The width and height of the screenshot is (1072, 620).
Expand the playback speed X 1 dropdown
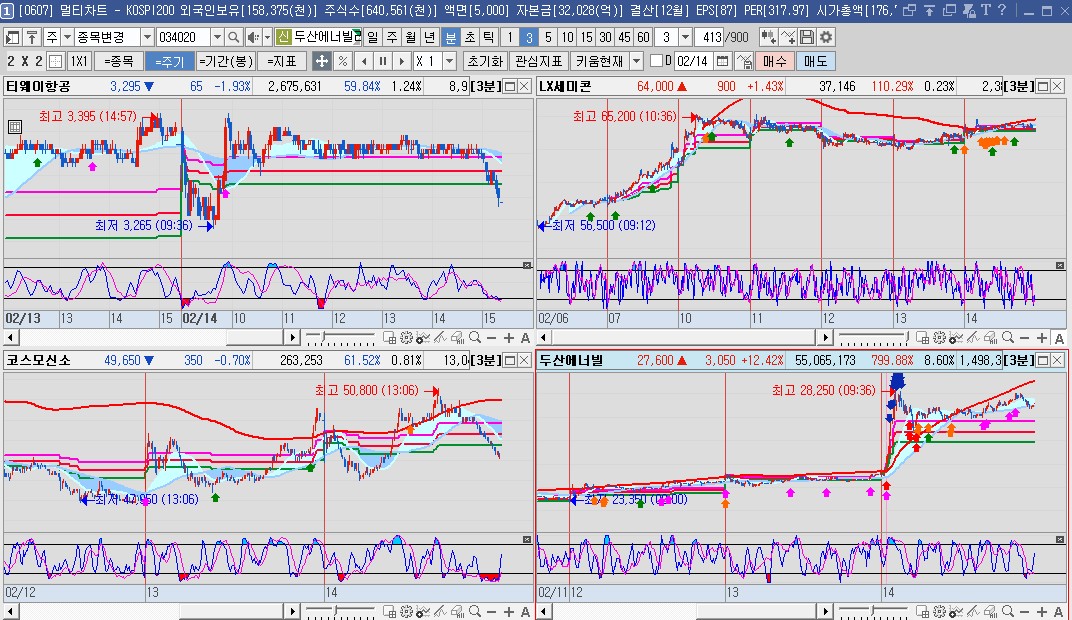coord(449,61)
